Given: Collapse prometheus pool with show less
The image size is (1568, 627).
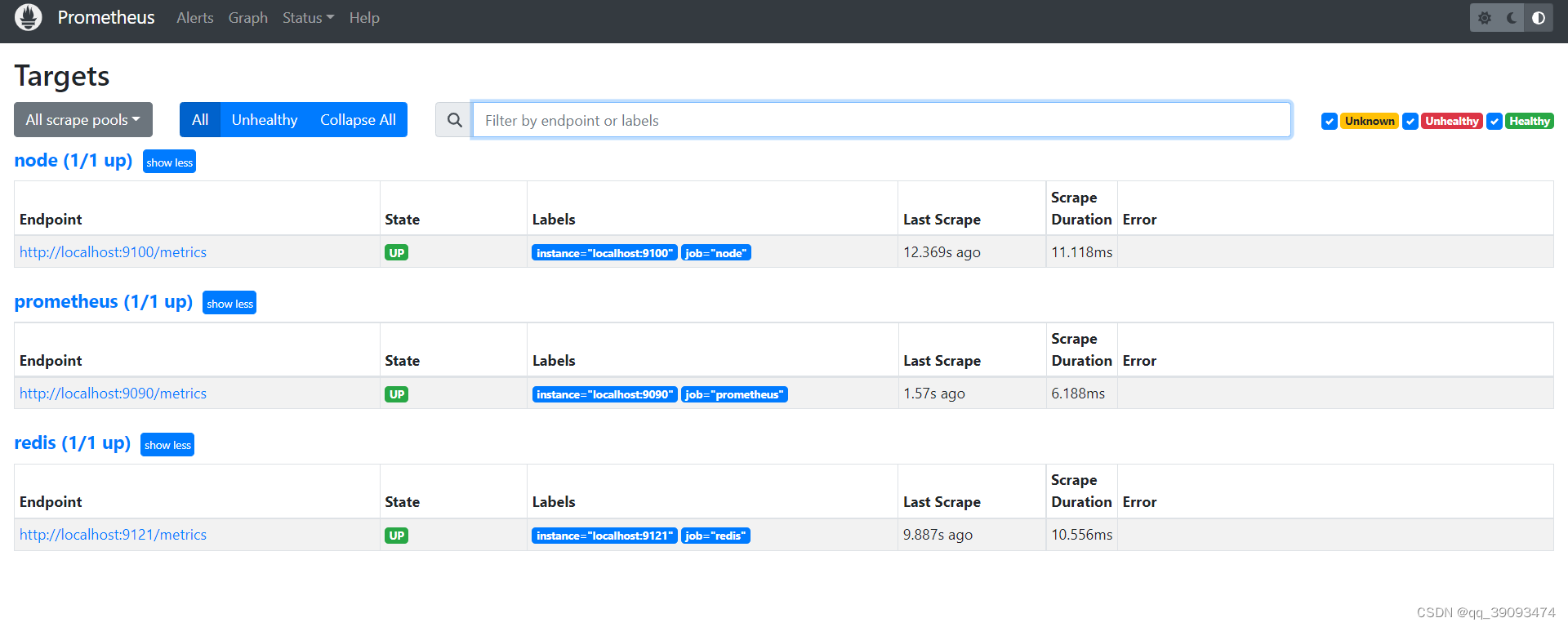Looking at the screenshot, I should [x=229, y=303].
